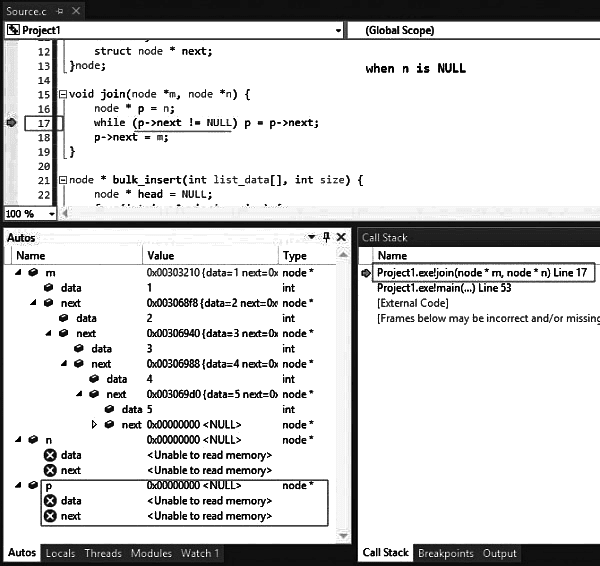Click the active frame arrow in Call Stack
This screenshot has width=600, height=566.
pos(366,273)
